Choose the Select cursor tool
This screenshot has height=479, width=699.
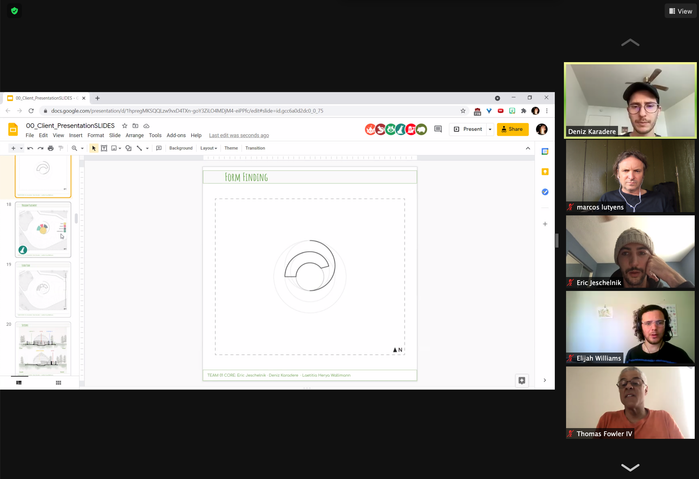click(94, 148)
